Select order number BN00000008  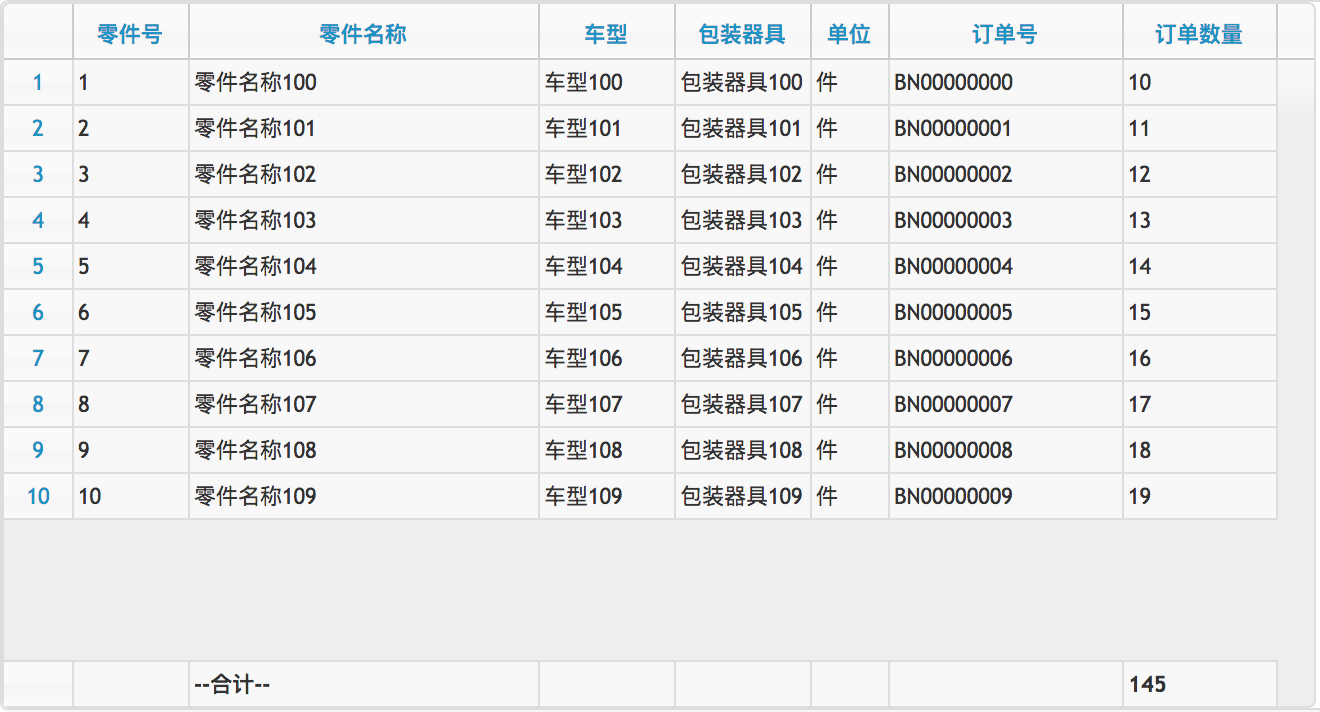pyautogui.click(x=1006, y=451)
